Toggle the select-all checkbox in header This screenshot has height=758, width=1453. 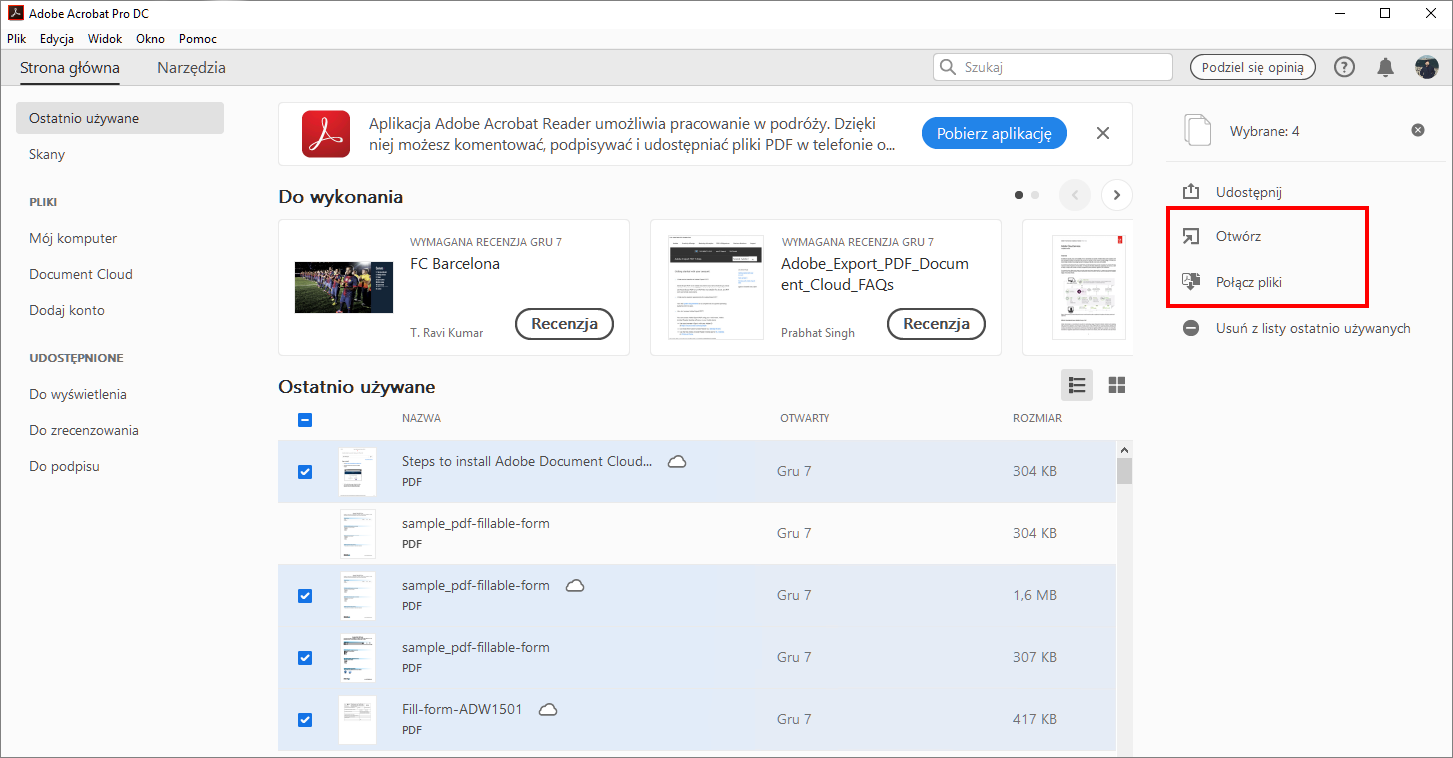305,420
